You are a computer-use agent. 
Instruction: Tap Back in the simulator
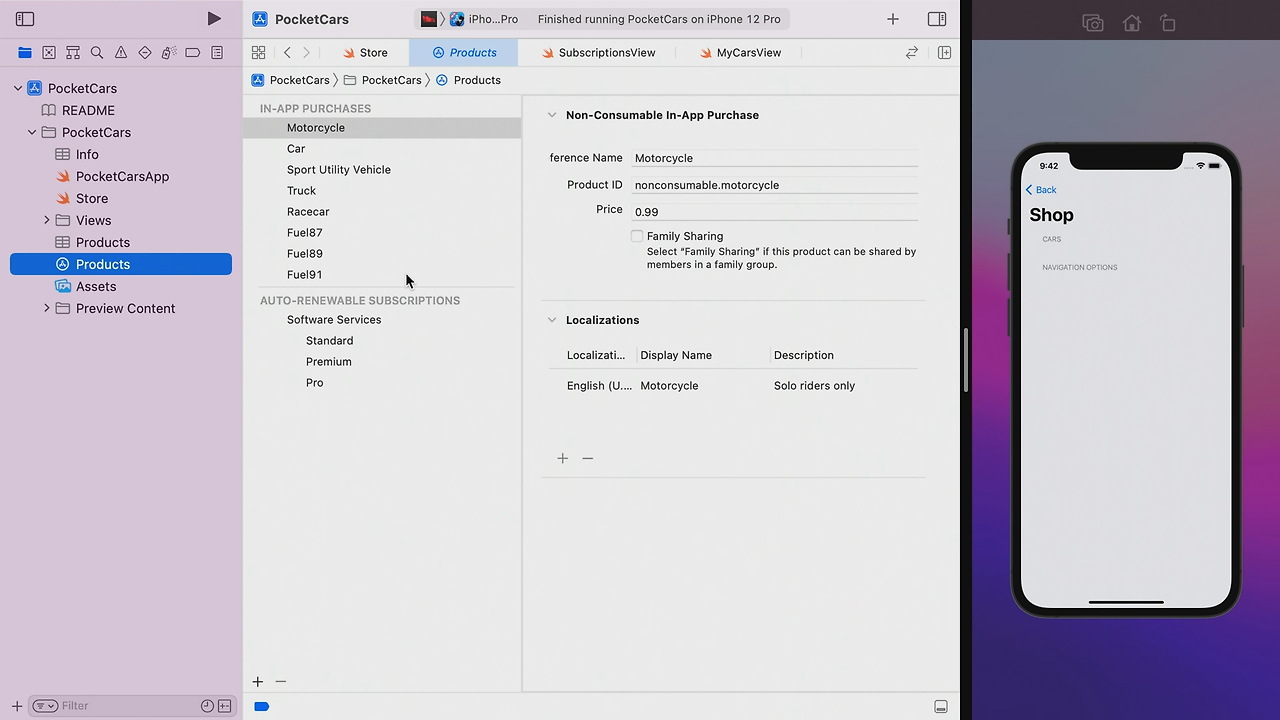click(1041, 190)
